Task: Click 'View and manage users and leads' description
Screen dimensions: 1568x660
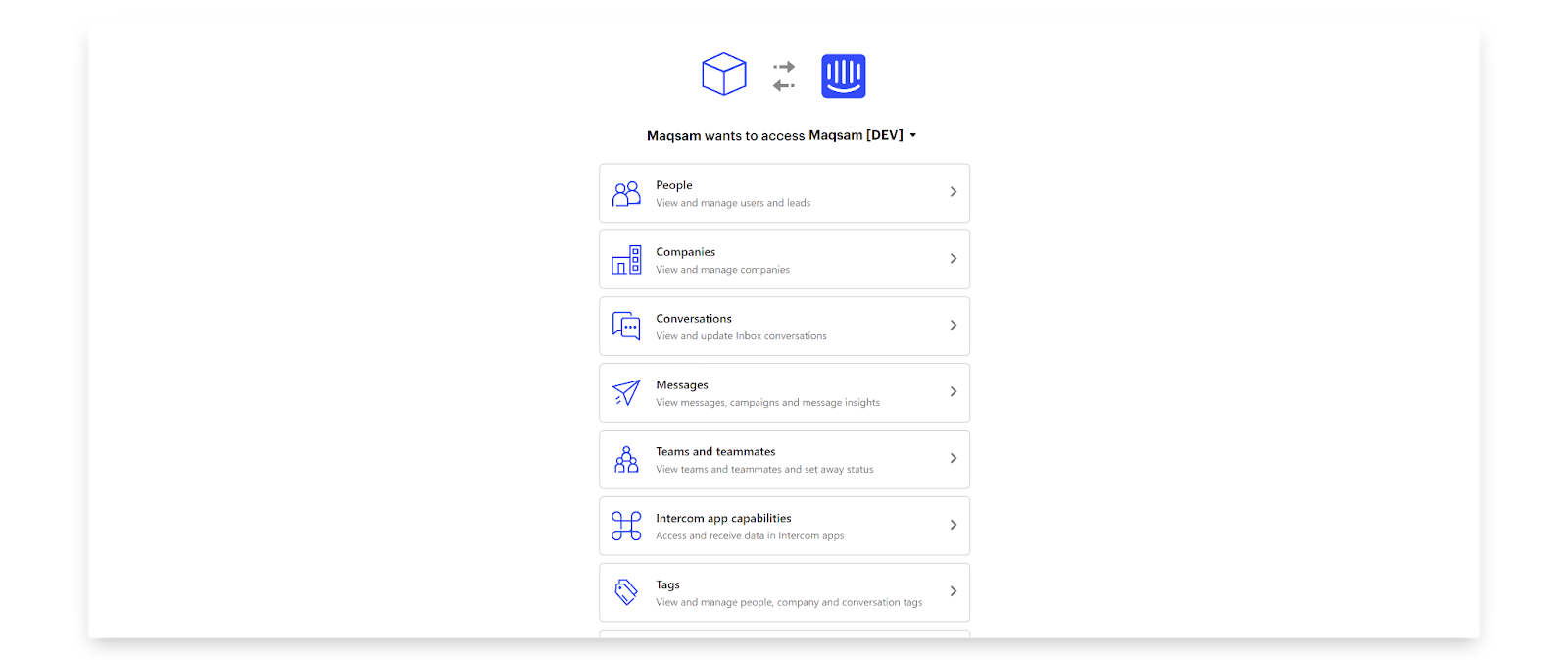Action: (x=733, y=203)
